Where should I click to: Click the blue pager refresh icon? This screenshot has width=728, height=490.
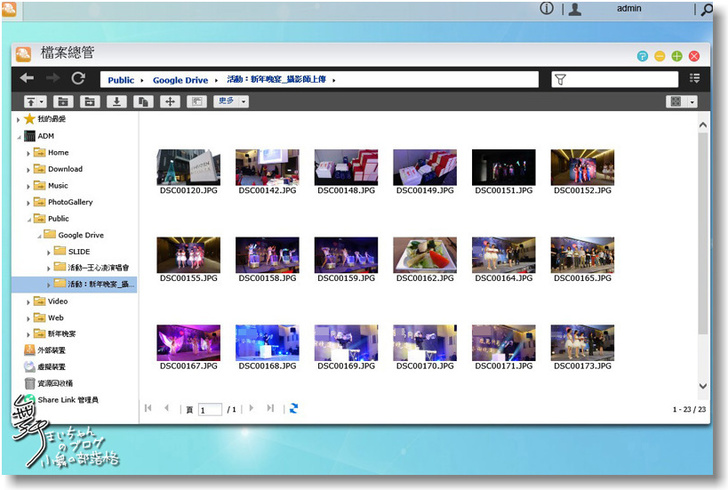pyautogui.click(x=293, y=408)
